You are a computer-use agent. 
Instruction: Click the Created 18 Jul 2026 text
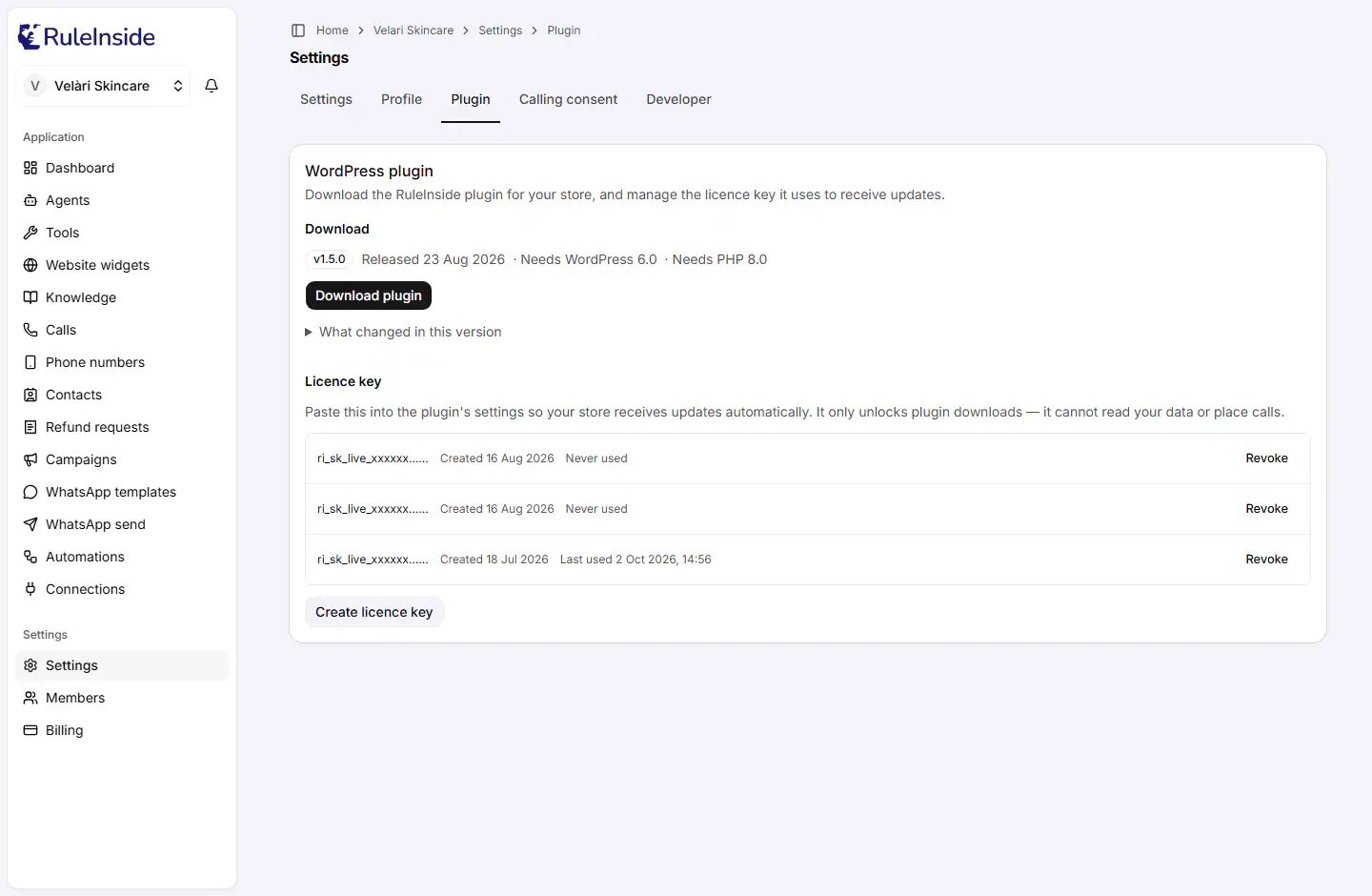[x=494, y=560]
